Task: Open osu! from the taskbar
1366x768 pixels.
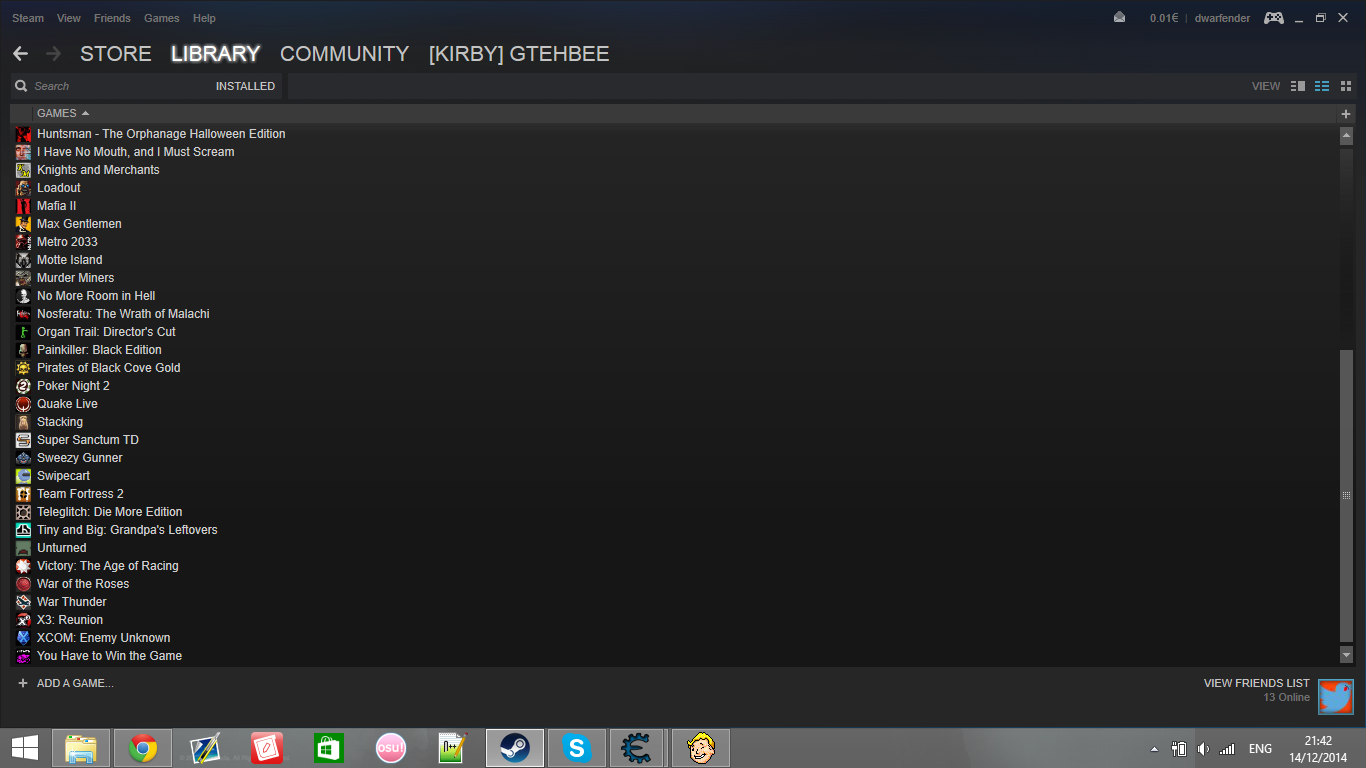Action: (x=390, y=748)
